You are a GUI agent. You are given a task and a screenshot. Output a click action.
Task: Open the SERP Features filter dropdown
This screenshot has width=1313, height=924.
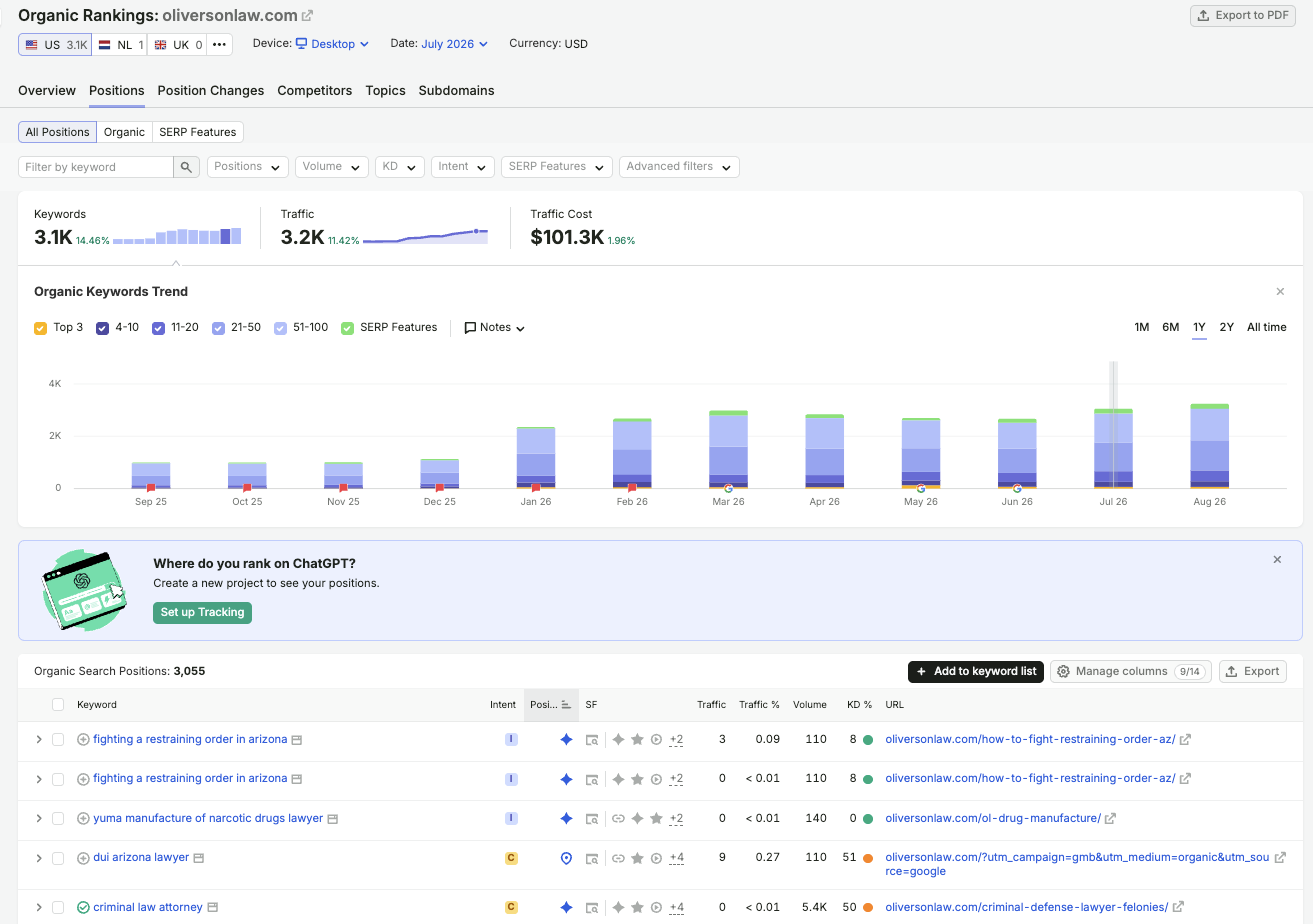coord(557,167)
